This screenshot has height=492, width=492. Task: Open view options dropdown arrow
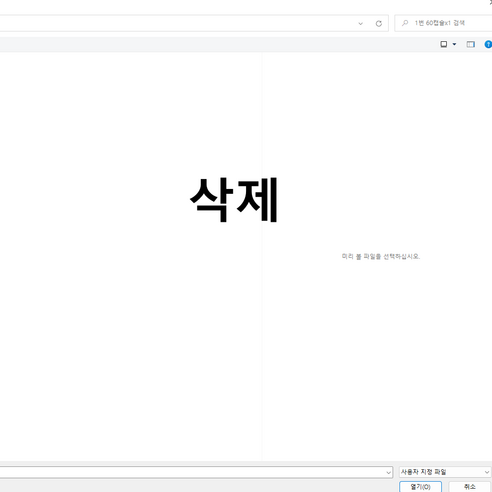tap(454, 44)
